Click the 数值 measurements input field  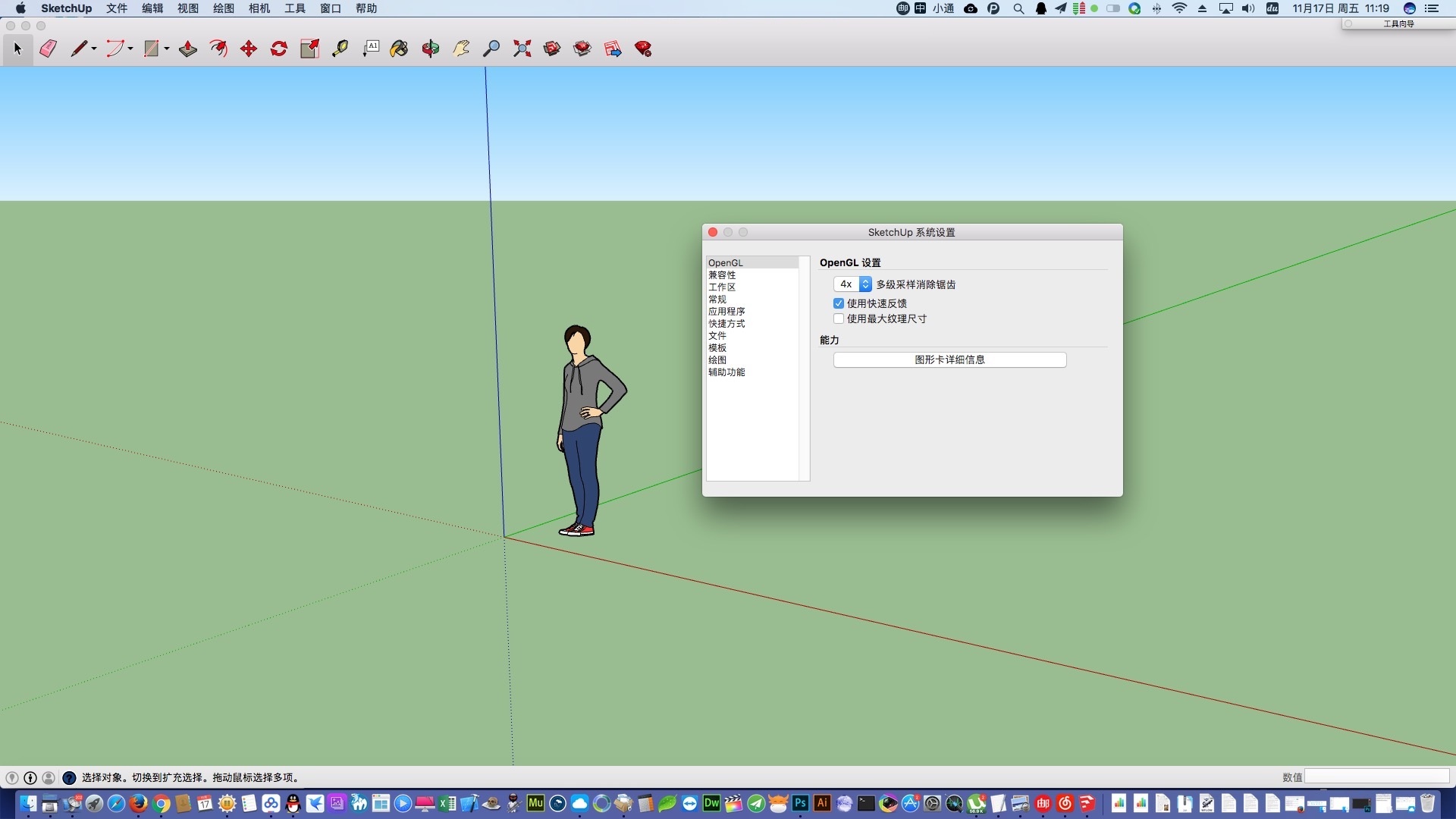click(x=1376, y=777)
